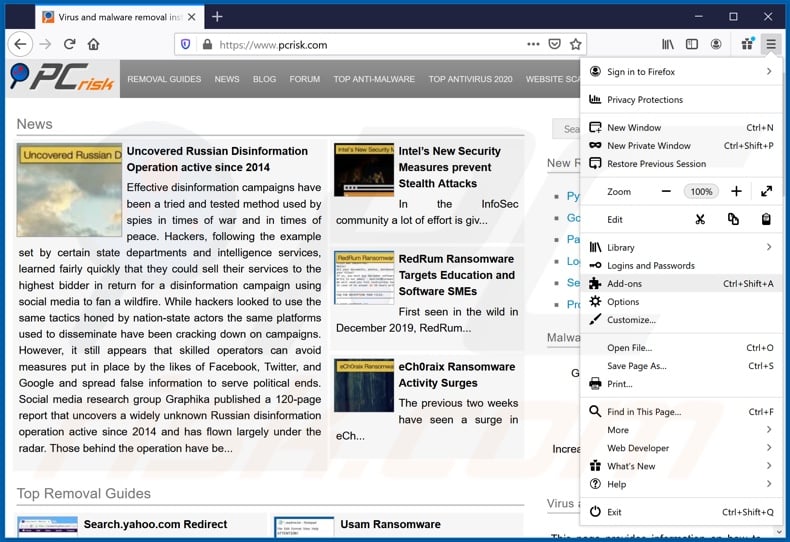
Task: Click the Cut scissors icon in Edit row
Action: [x=700, y=219]
